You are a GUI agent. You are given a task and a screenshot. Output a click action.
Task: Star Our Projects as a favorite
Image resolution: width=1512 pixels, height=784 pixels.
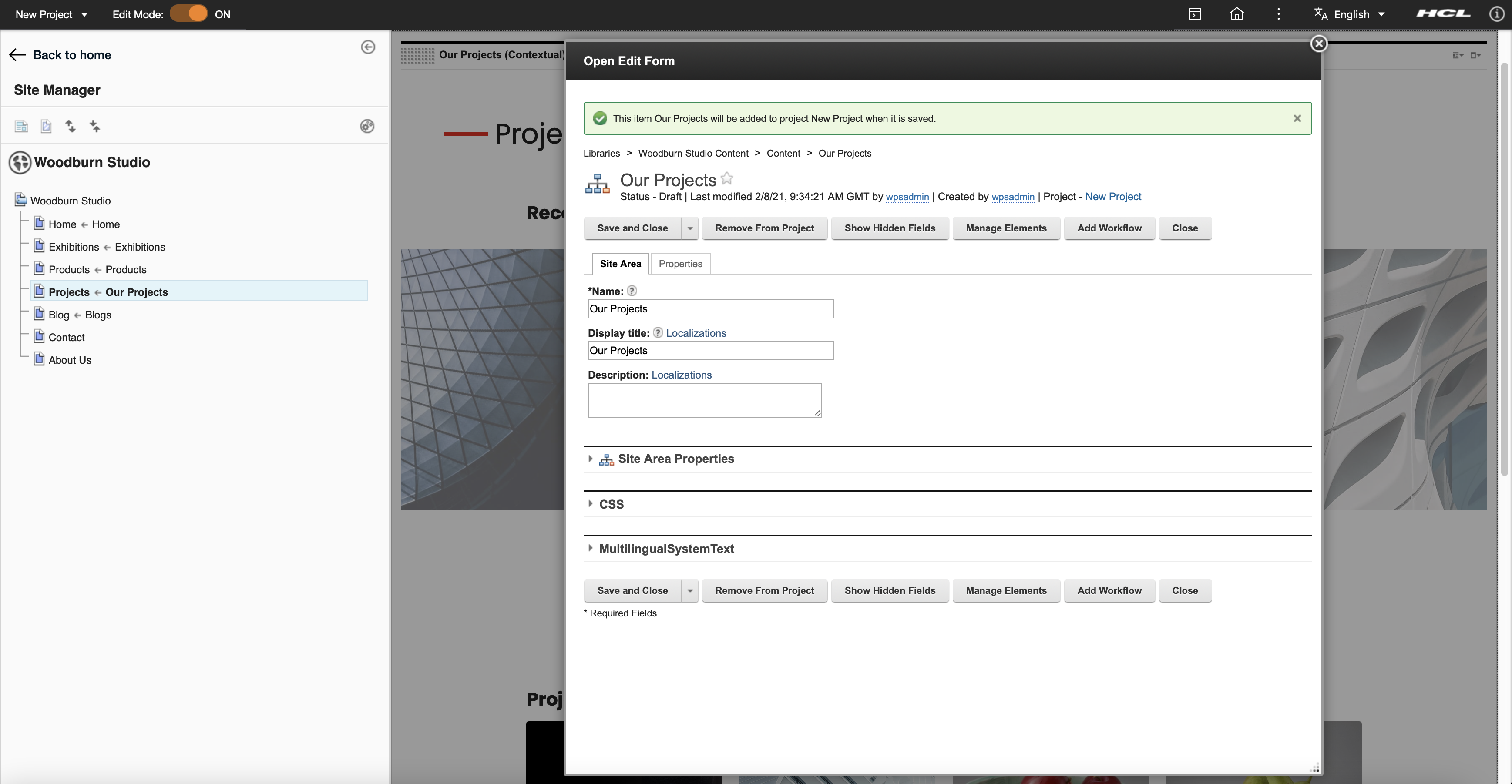(x=727, y=178)
